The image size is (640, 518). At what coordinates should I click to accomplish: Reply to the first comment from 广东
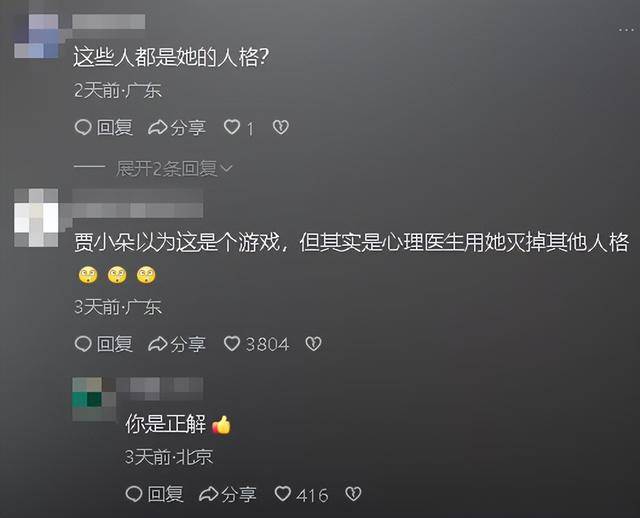click(x=104, y=127)
